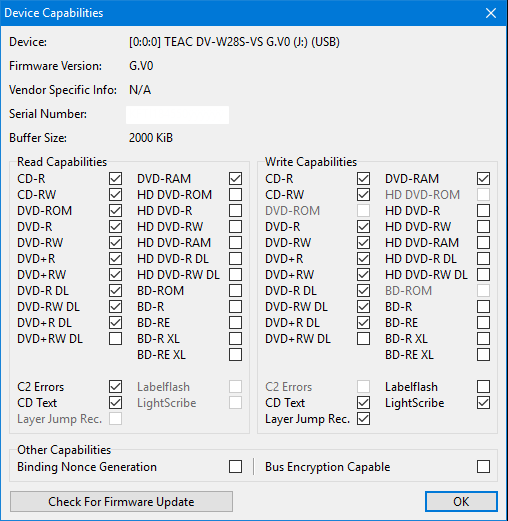Screen dimensions: 508x521
Task: Toggle the Write HD DVD-RW checkbox
Action: pos(483,227)
